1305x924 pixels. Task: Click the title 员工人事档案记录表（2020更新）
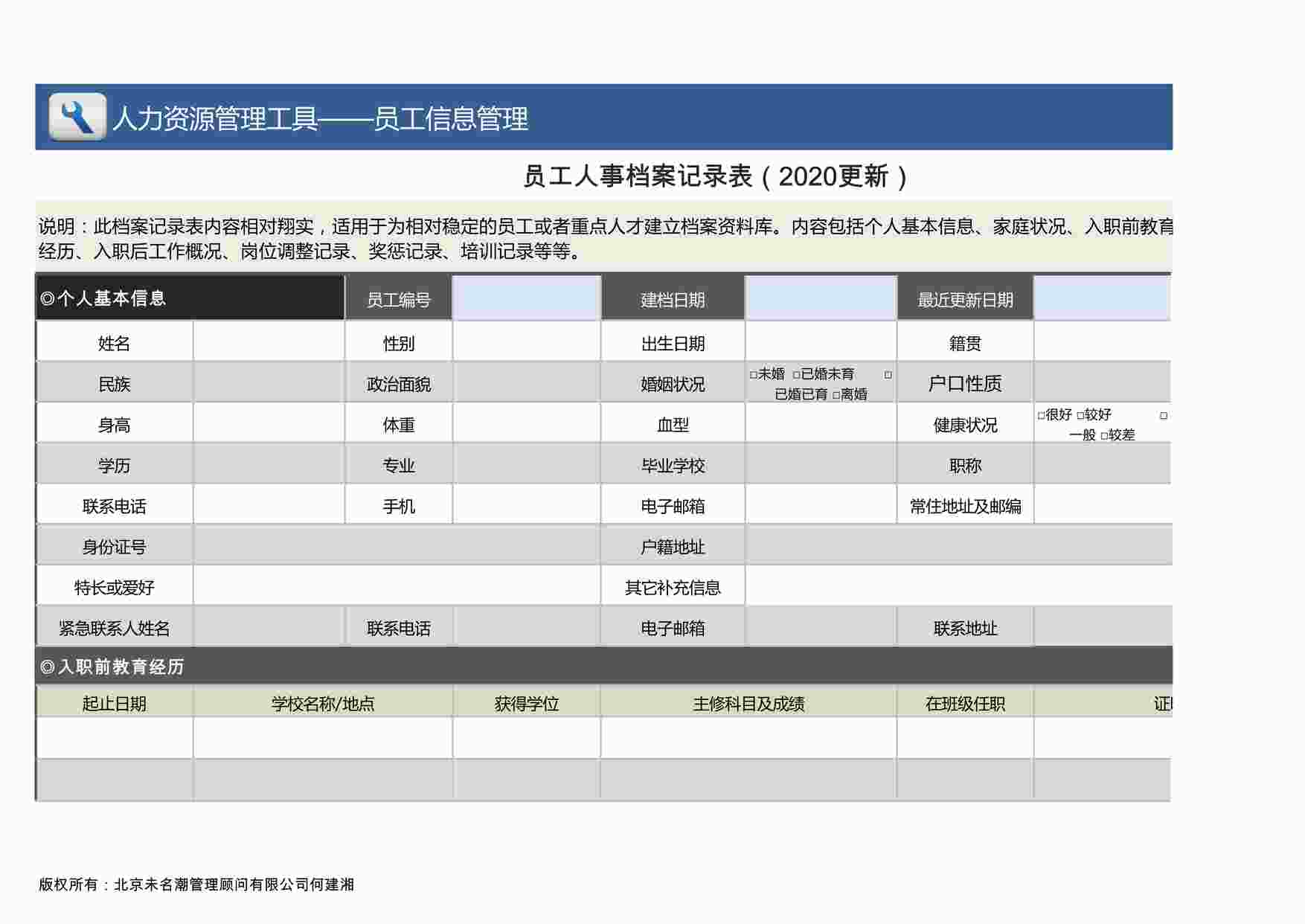pyautogui.click(x=716, y=176)
